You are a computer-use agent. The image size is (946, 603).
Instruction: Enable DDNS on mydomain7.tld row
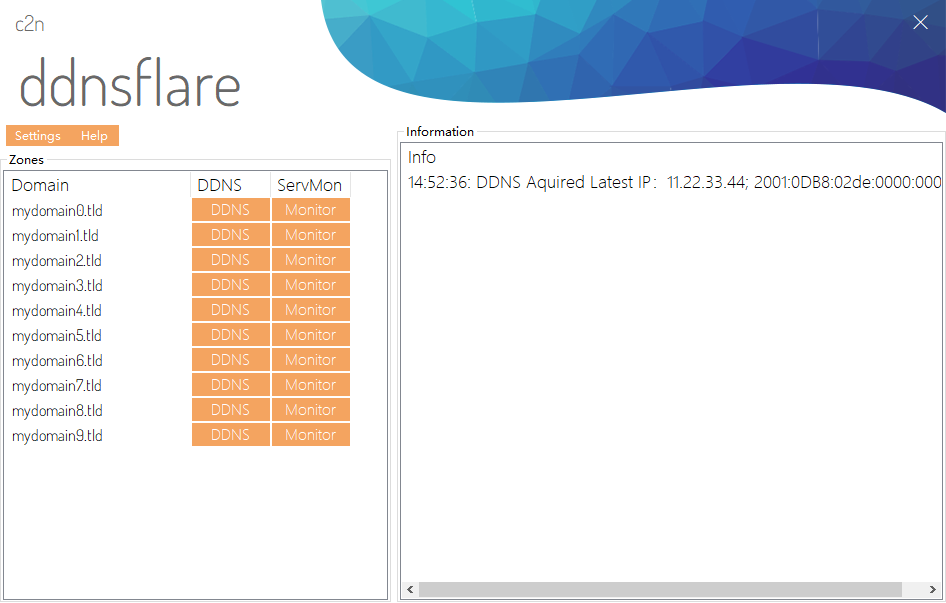pos(230,385)
